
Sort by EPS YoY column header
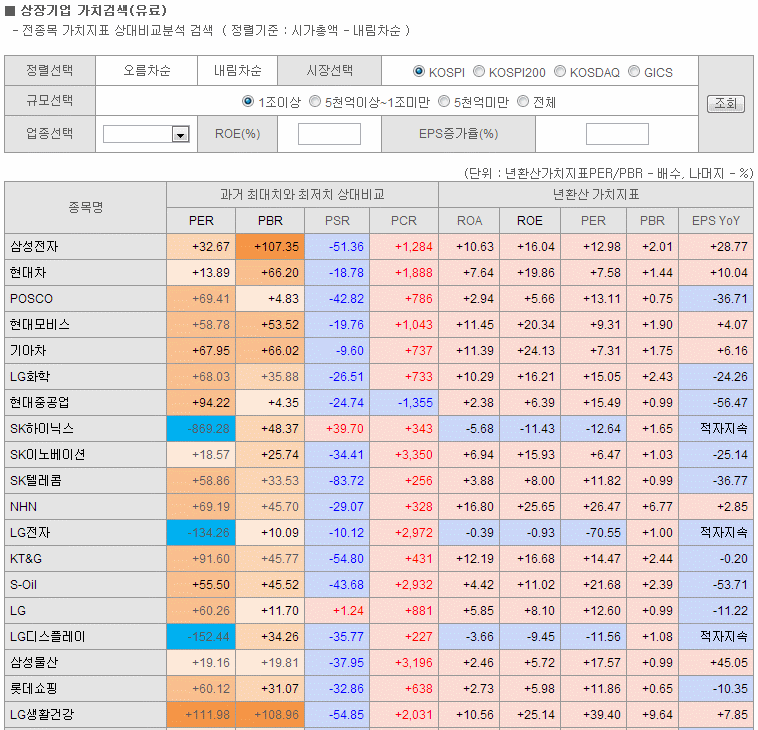(x=716, y=221)
